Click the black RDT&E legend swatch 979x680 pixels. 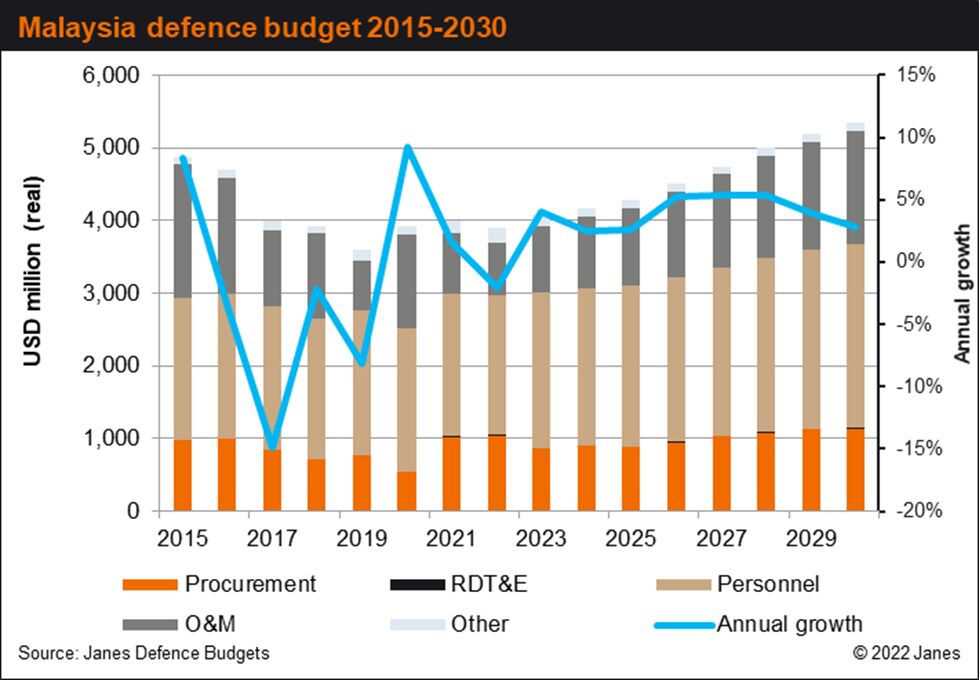click(417, 585)
